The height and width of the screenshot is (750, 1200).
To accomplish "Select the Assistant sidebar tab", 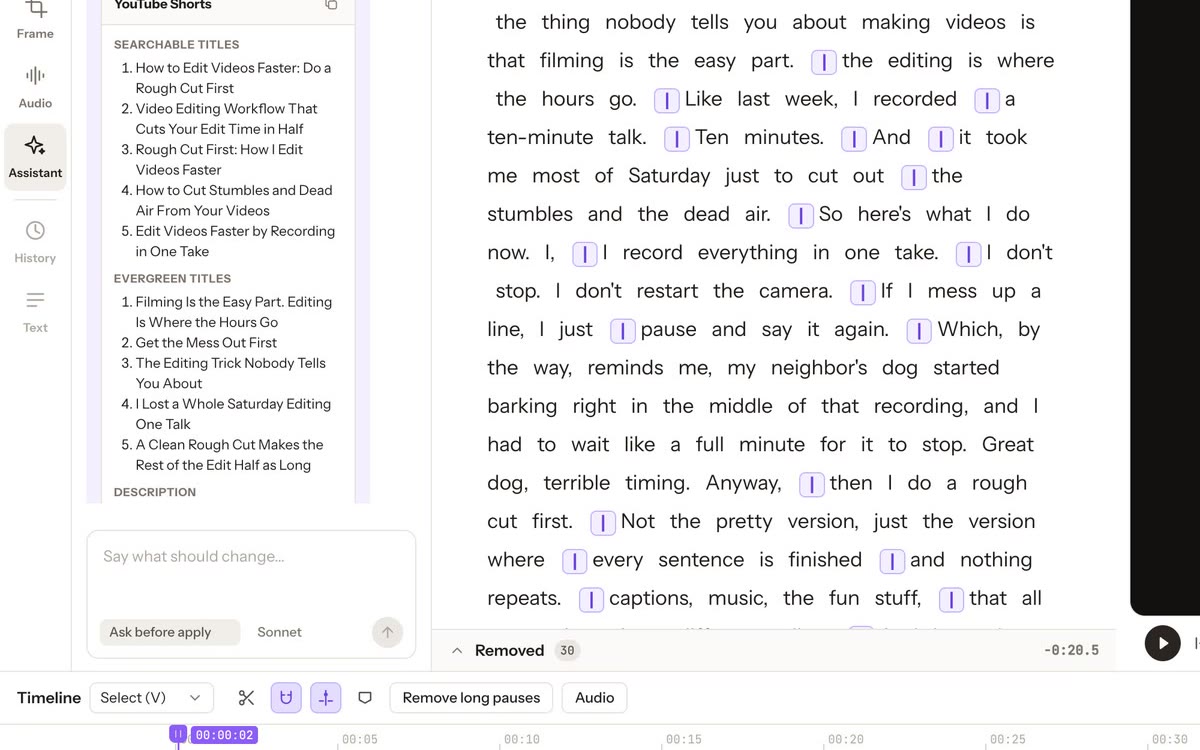I will point(35,157).
